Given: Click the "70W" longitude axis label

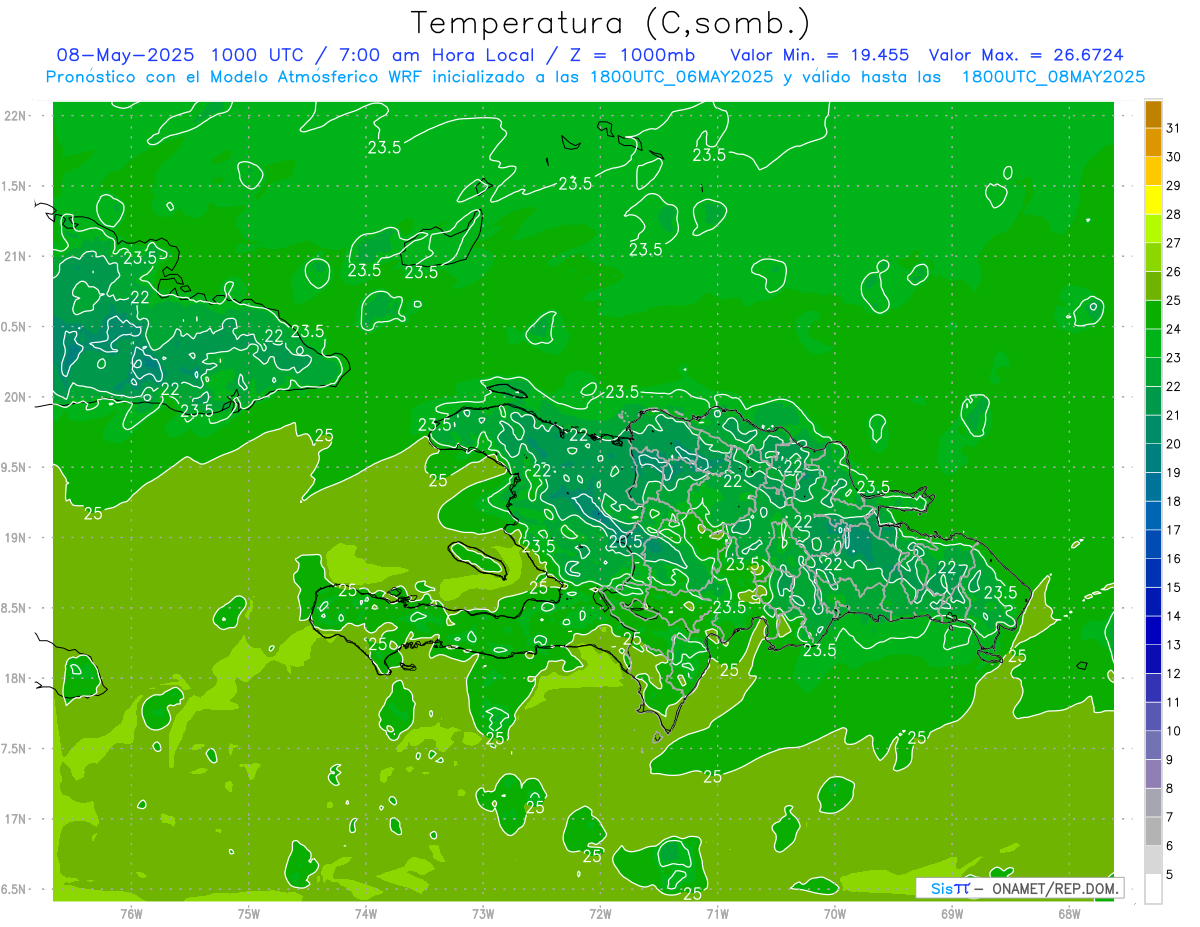Looking at the screenshot, I should 834,913.
